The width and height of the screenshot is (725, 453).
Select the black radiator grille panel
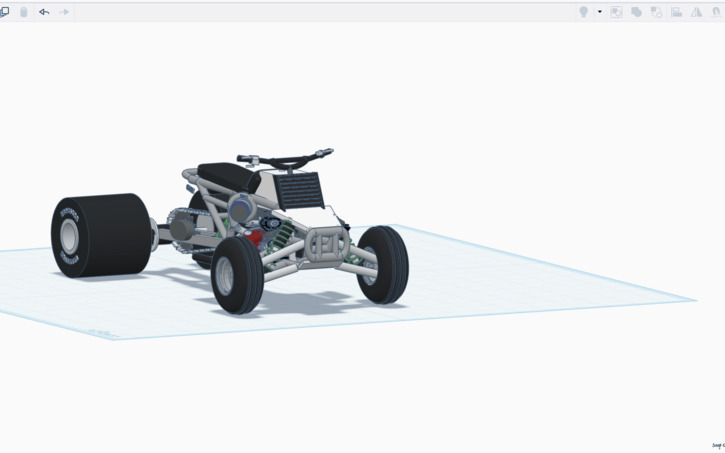pyautogui.click(x=298, y=190)
